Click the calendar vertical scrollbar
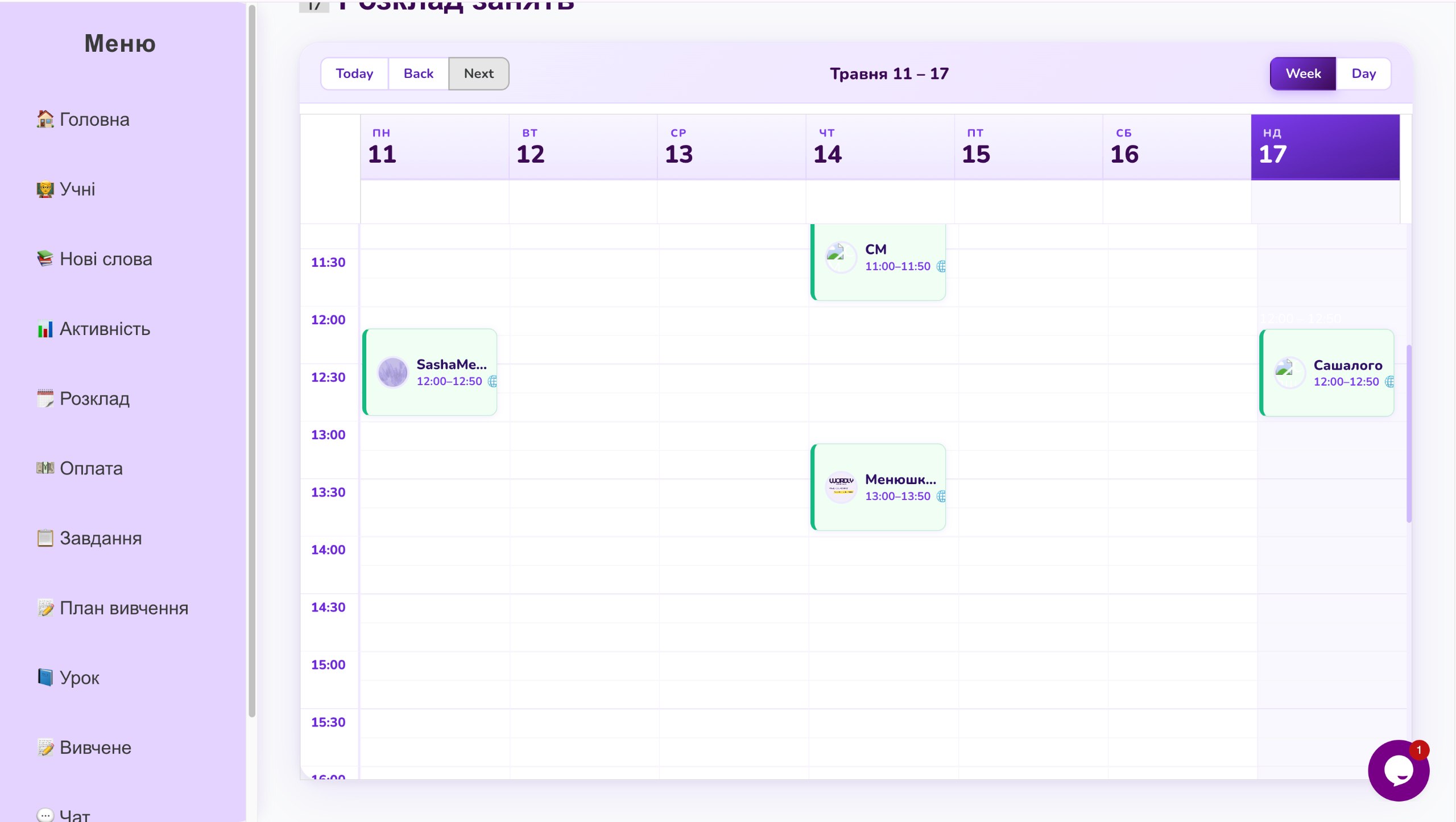The width and height of the screenshot is (1456, 822). [x=1409, y=433]
